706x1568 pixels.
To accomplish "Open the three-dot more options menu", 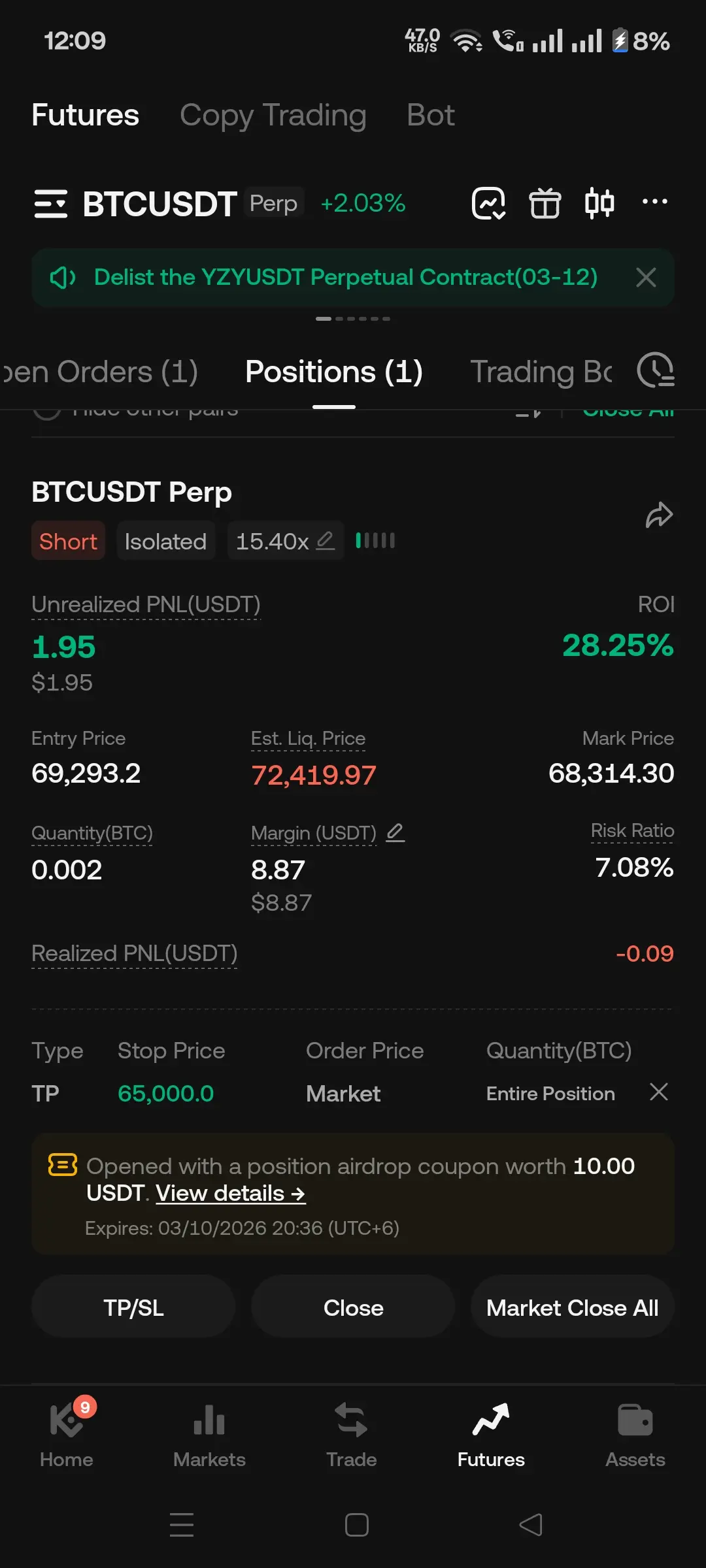I will click(x=654, y=202).
